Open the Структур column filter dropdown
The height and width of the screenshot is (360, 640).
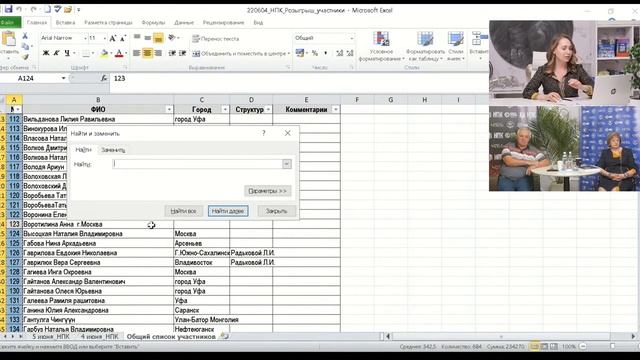(268, 109)
